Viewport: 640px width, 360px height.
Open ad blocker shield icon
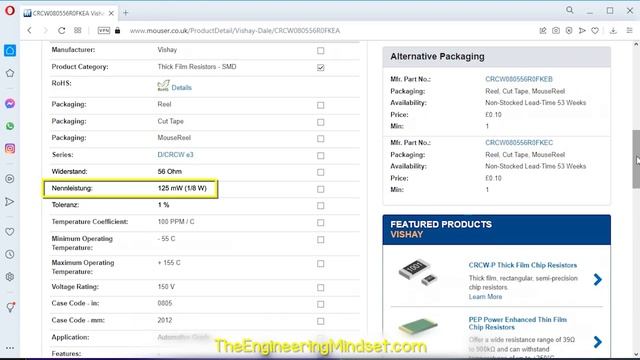tap(569, 31)
